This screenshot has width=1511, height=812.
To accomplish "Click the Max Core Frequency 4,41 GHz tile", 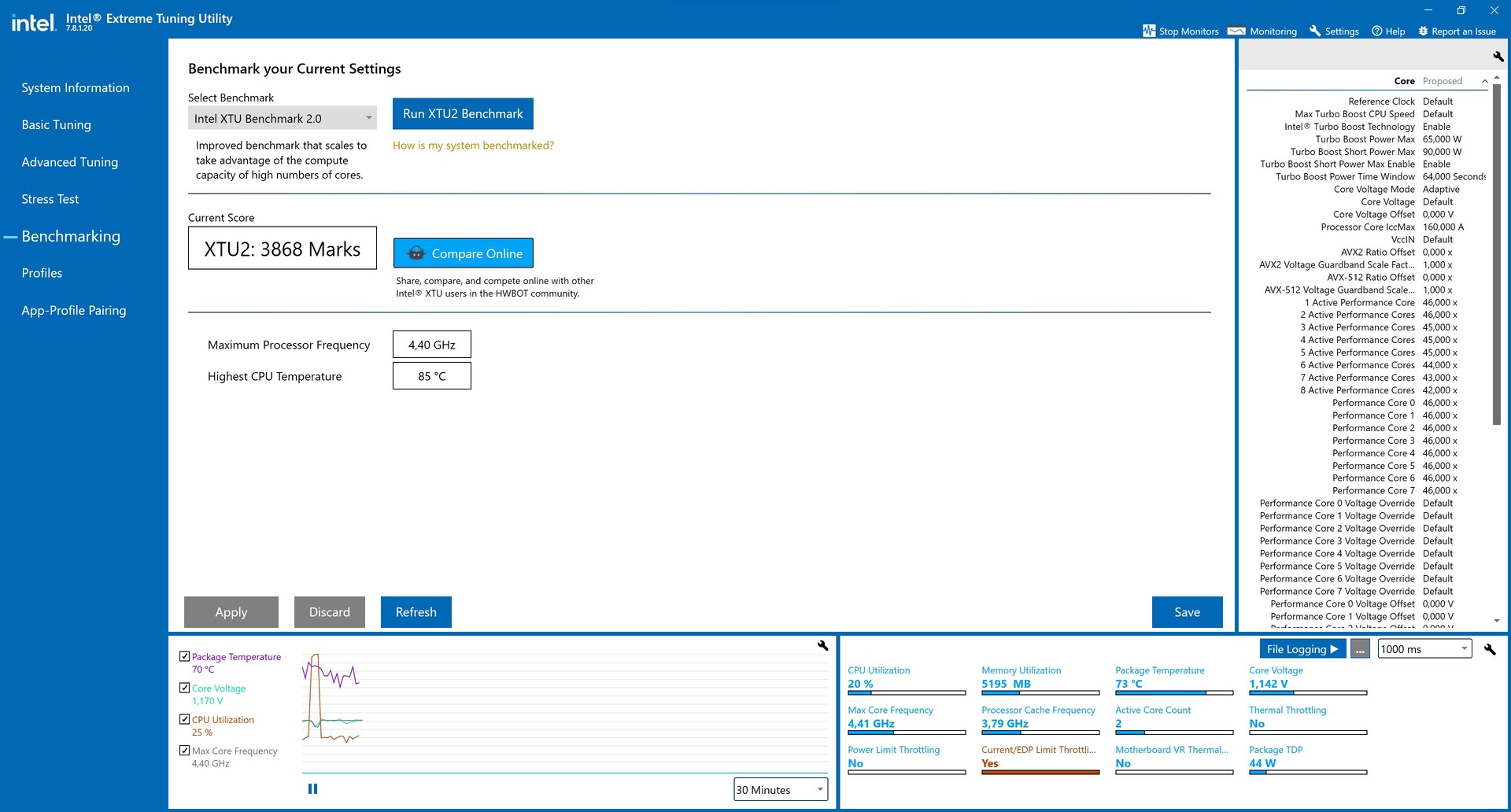I will click(907, 722).
